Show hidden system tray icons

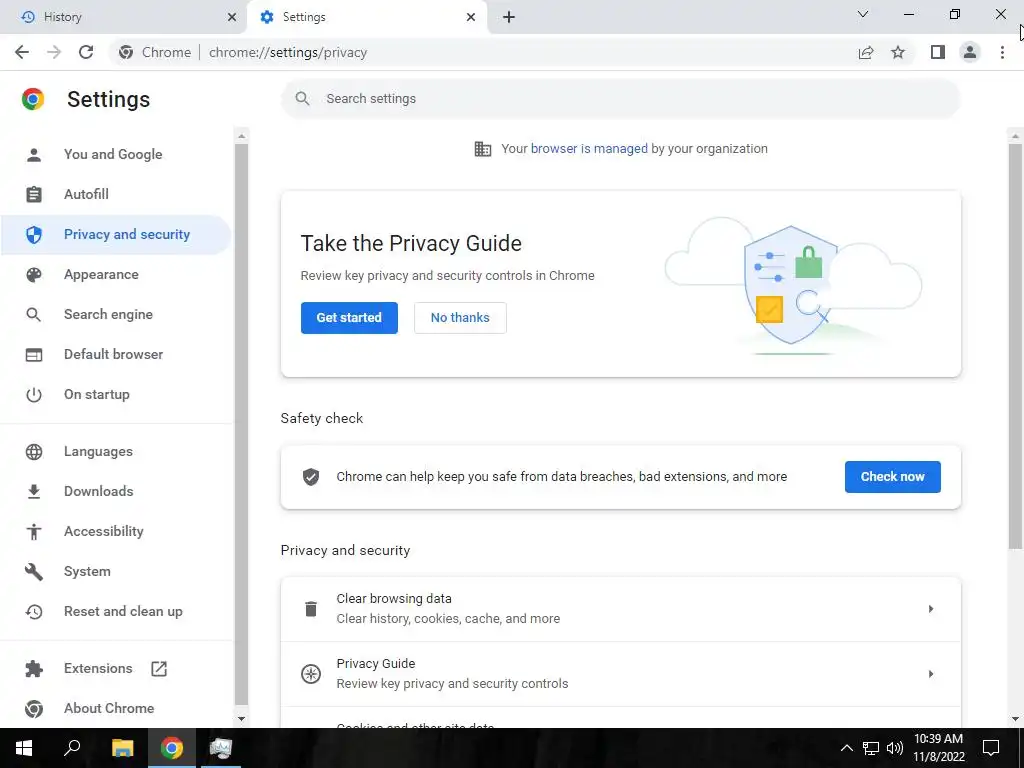coord(846,748)
